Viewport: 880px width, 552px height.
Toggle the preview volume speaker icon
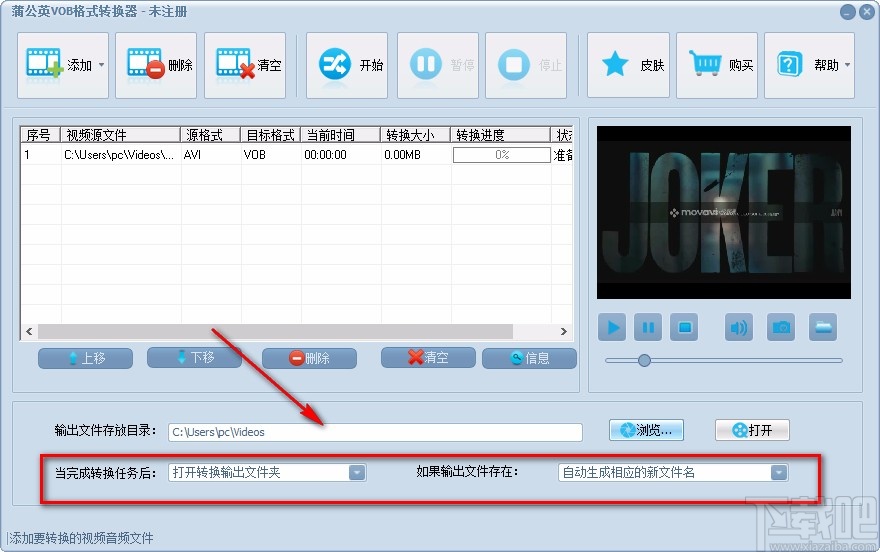(739, 327)
